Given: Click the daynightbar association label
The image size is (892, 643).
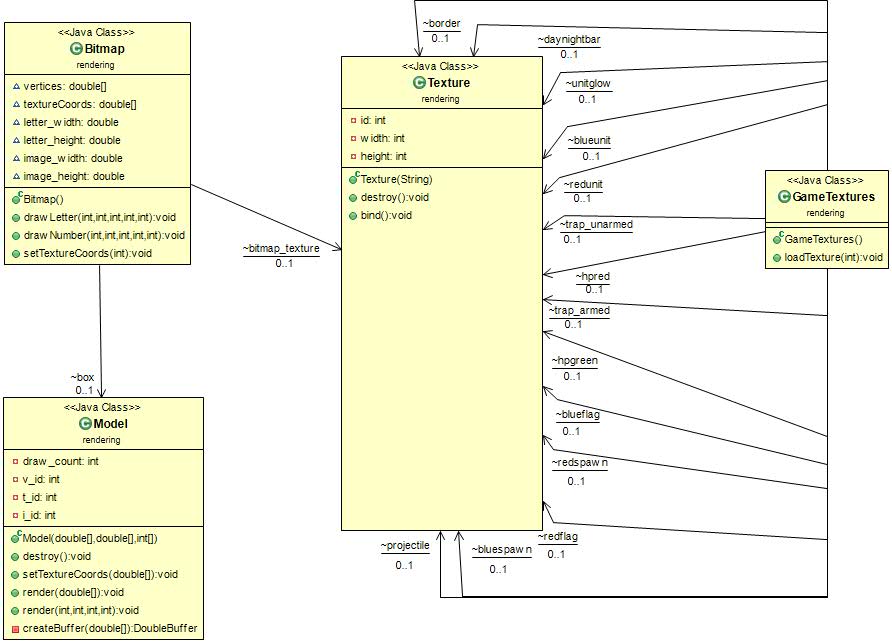Looking at the screenshot, I should [x=568, y=41].
